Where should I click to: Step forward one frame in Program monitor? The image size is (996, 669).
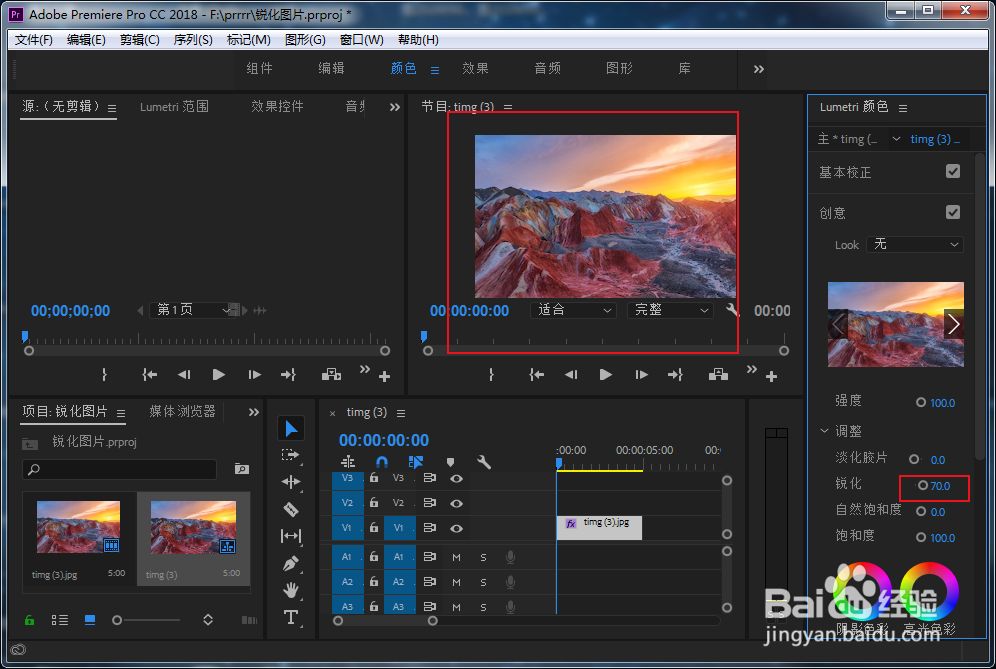point(642,374)
